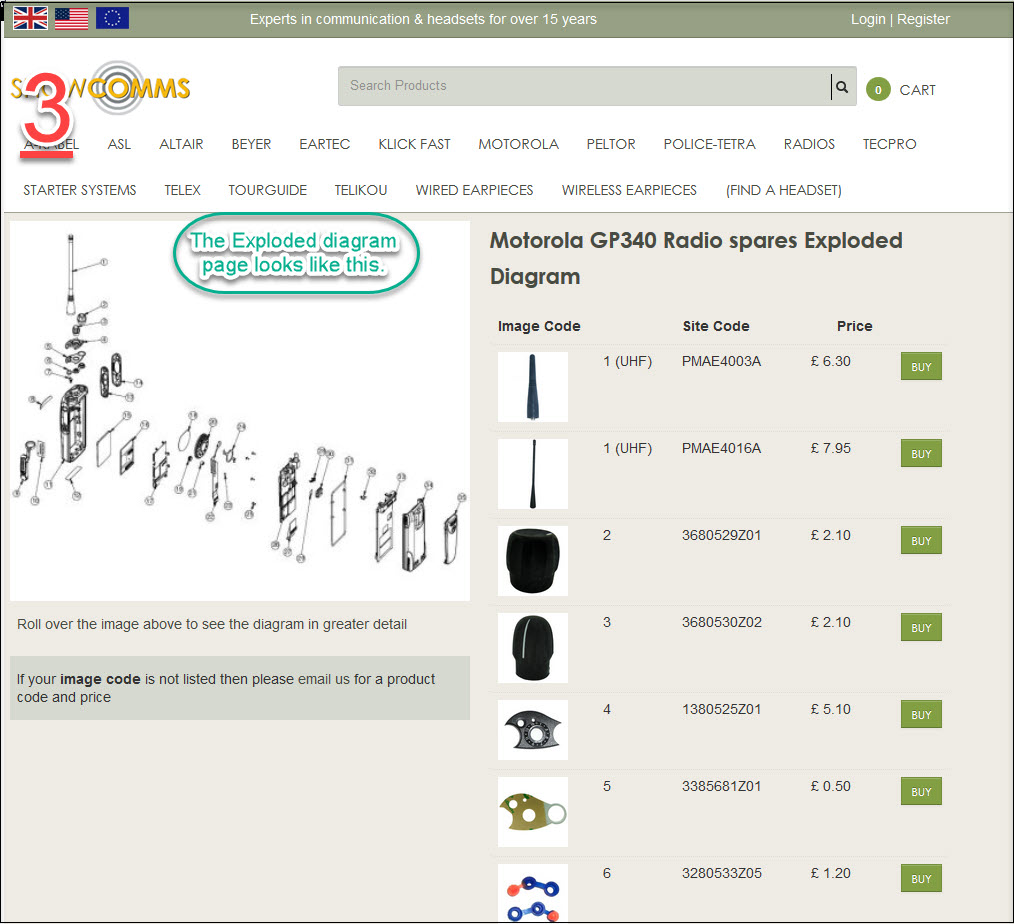This screenshot has height=924, width=1014.
Task: Select the UK flag icon
Action: (30, 18)
